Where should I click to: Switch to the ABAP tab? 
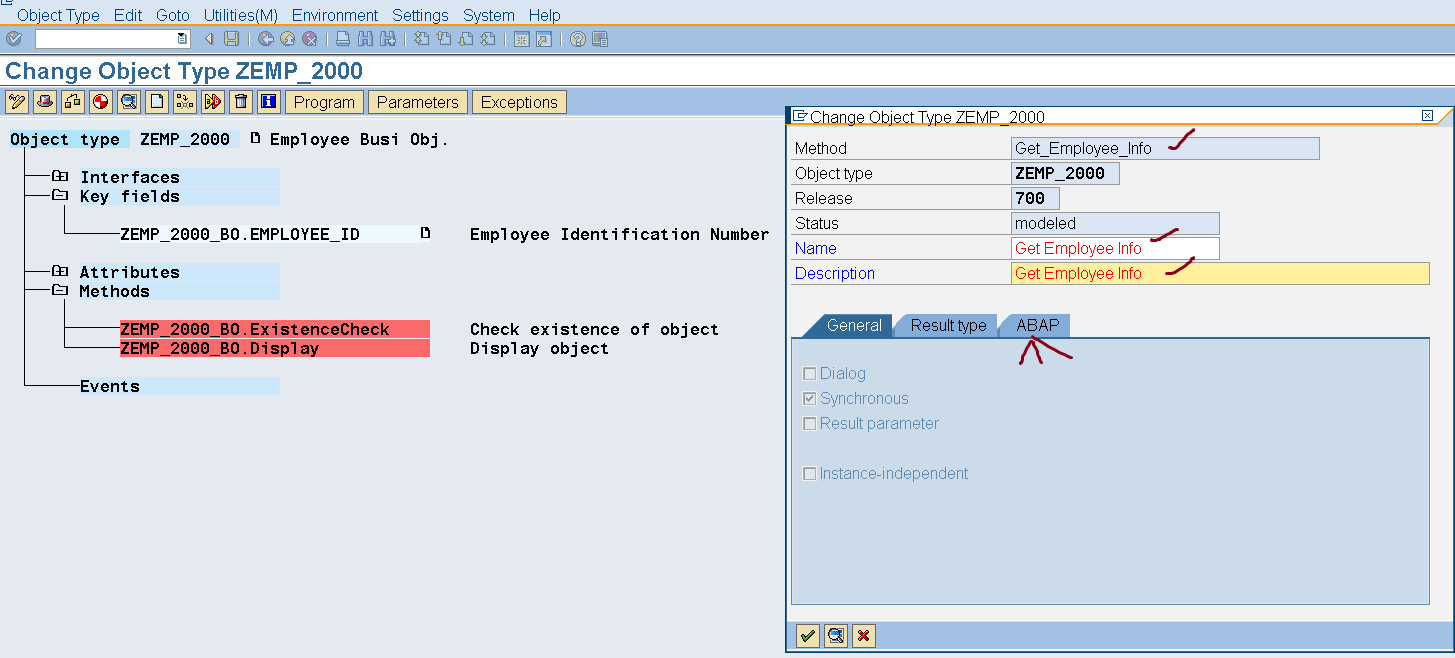(1037, 325)
